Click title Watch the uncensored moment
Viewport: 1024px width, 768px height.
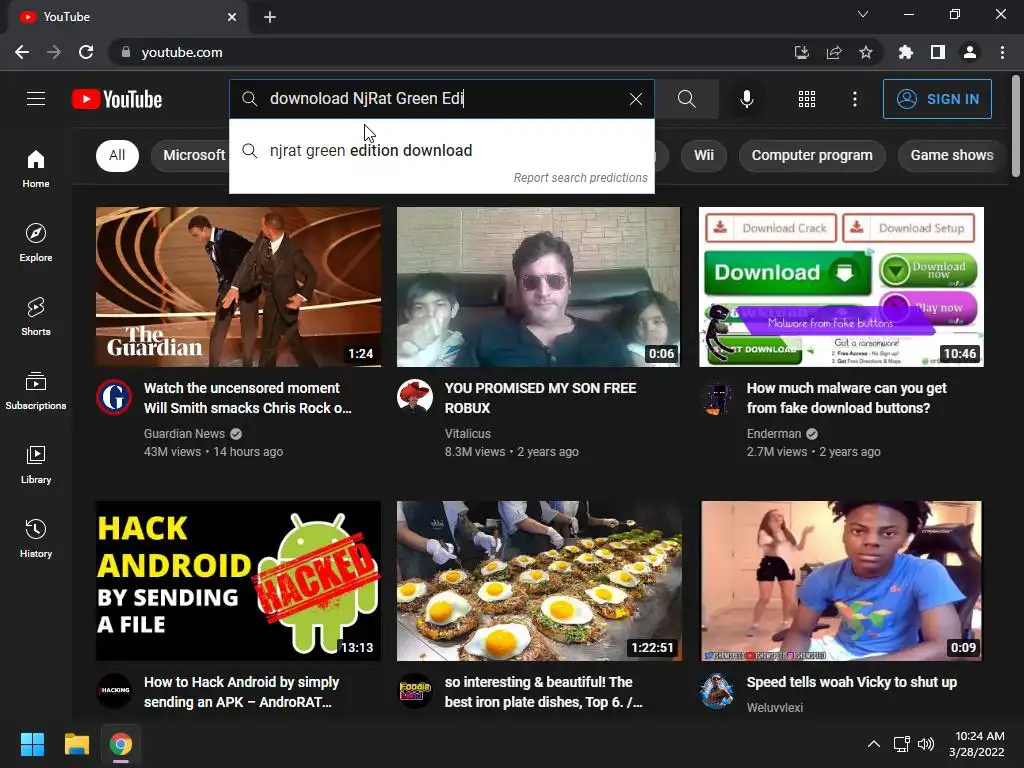[248, 398]
